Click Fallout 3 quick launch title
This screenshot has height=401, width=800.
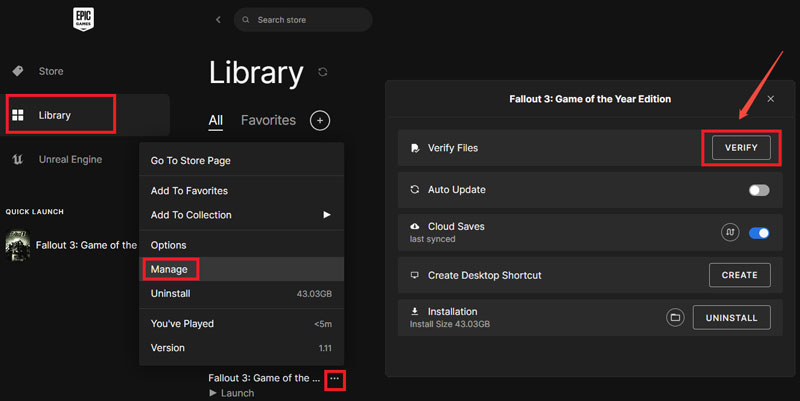point(86,245)
